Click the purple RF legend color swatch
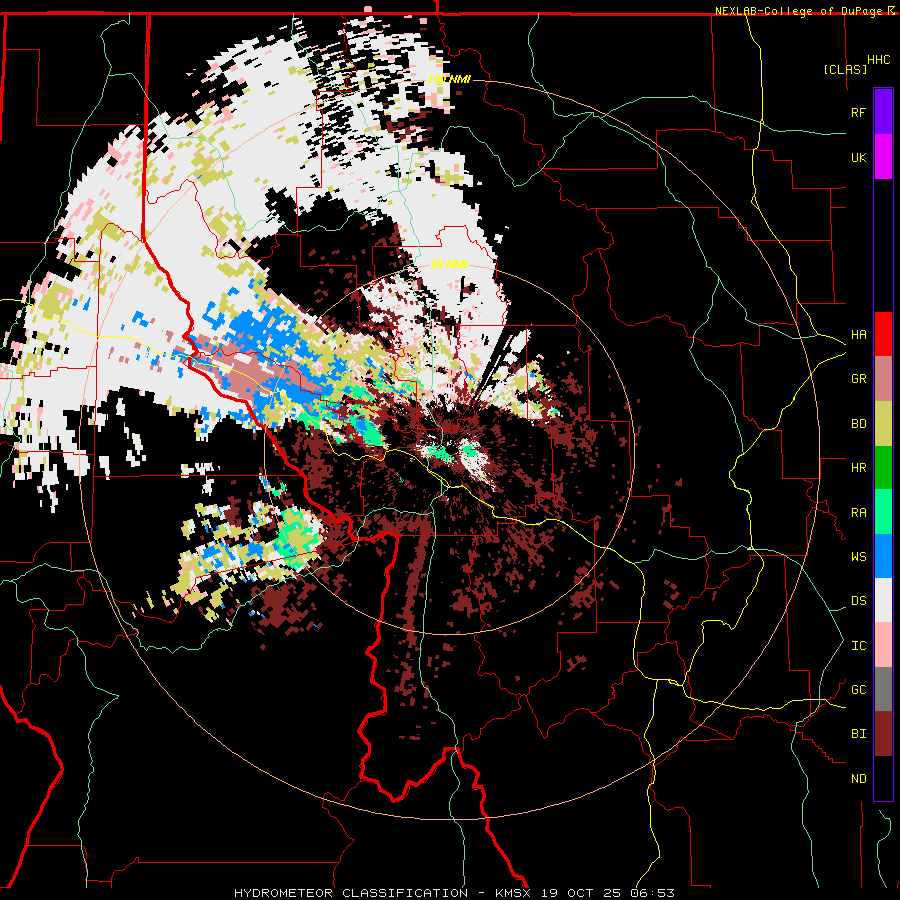 [883, 112]
